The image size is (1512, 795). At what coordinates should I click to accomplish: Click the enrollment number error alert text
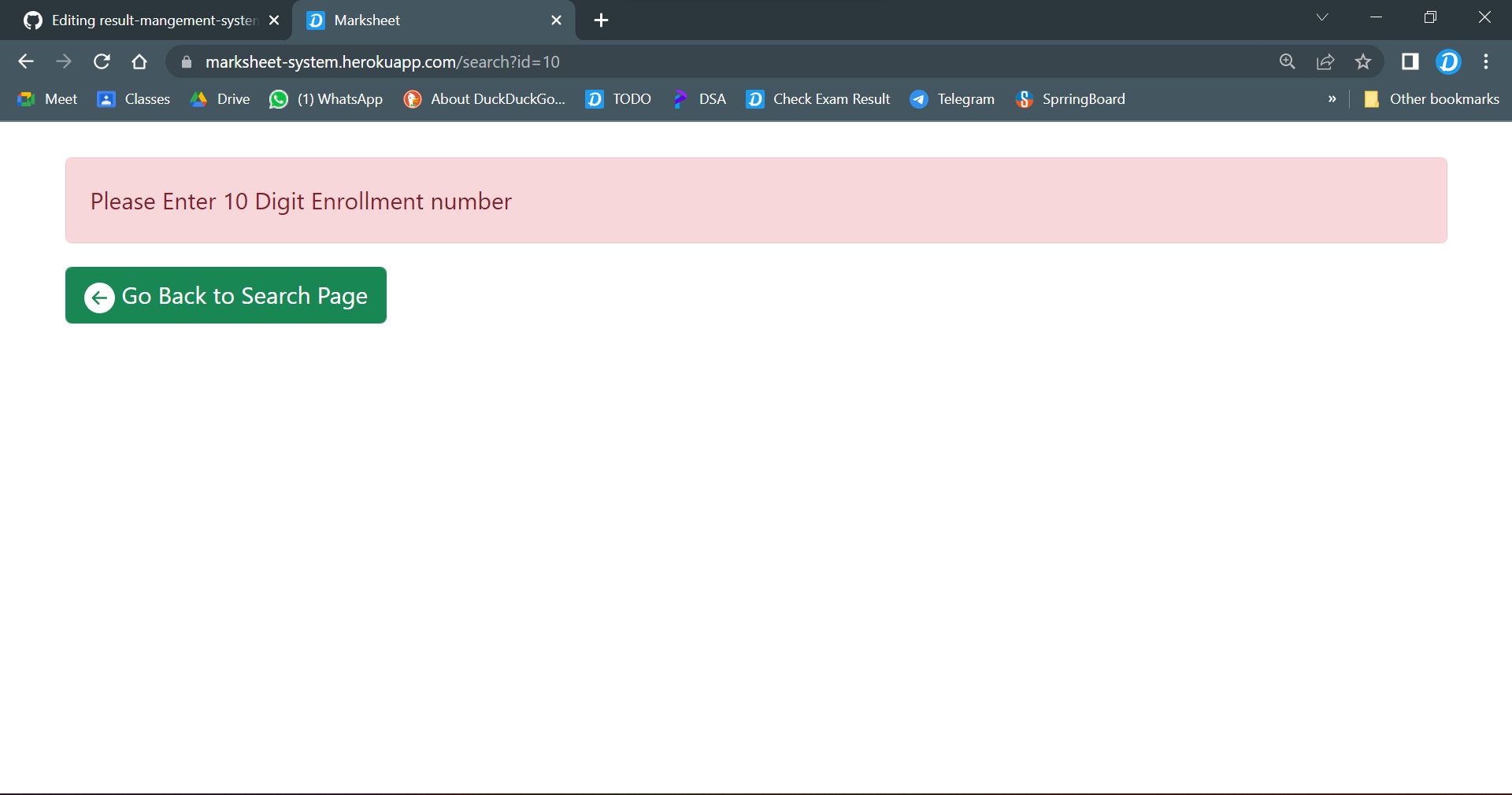[x=301, y=202]
